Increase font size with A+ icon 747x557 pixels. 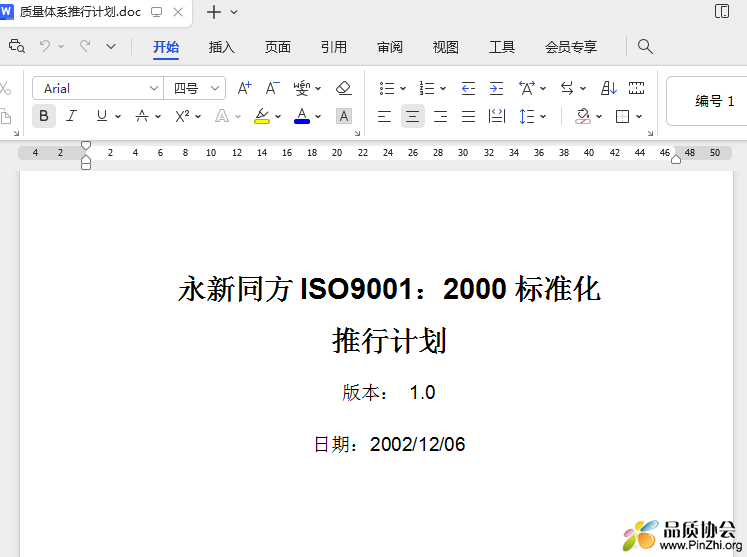(x=244, y=88)
